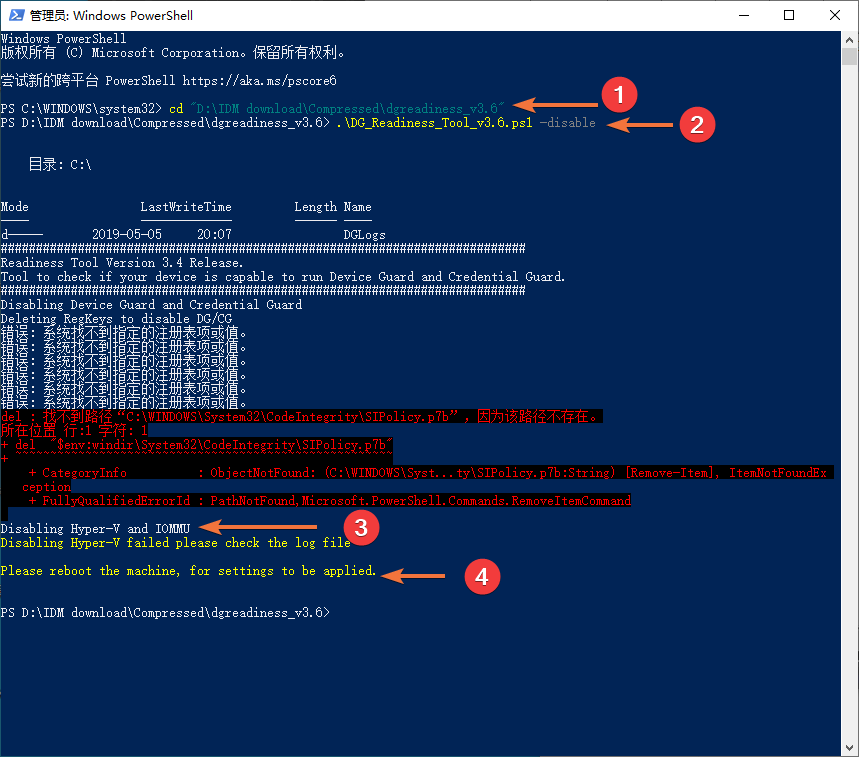Click the red callout badge numbered 3
Screen dimensions: 859x757
(361, 527)
